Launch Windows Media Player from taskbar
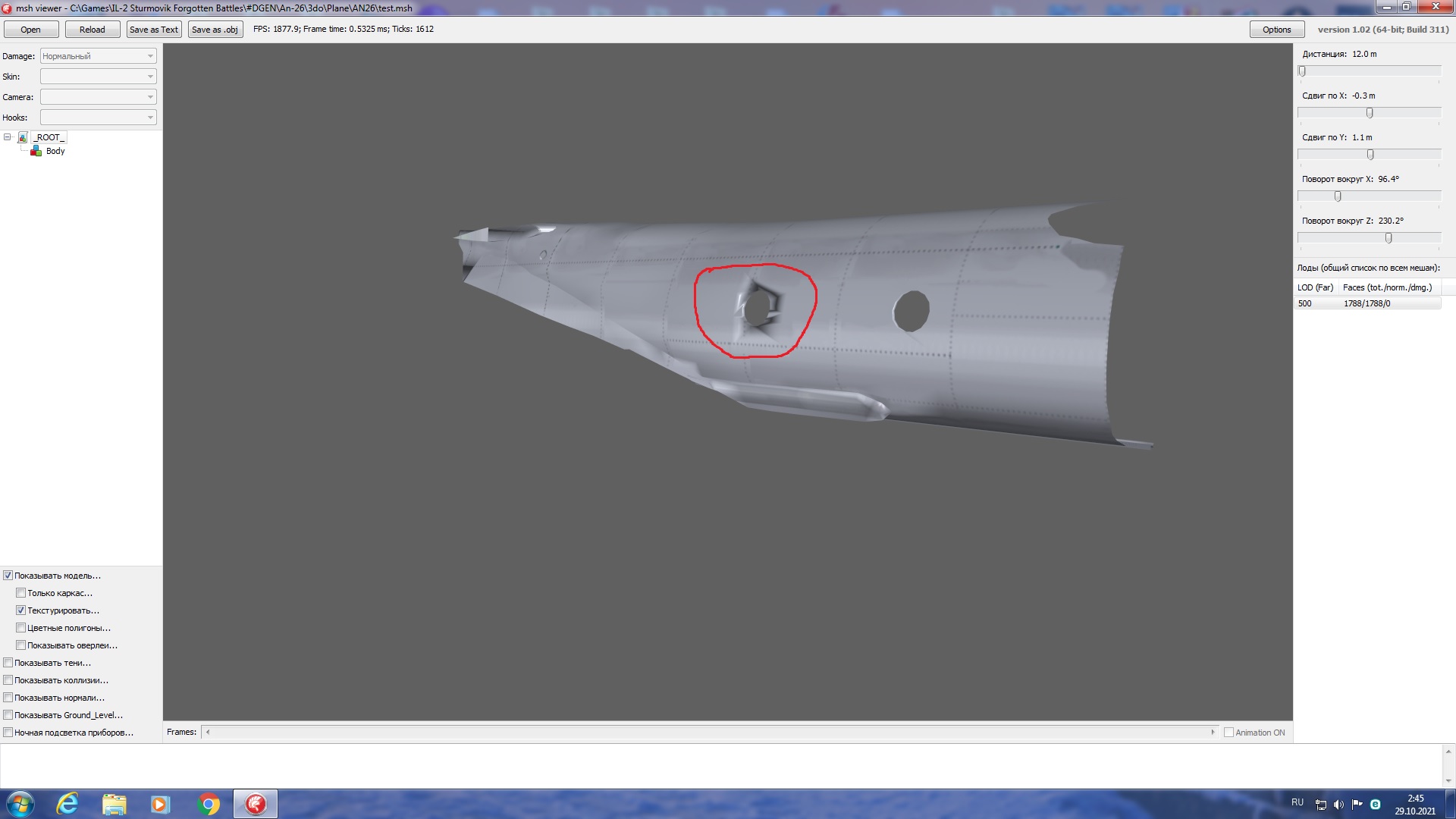This screenshot has width=1456, height=819. (161, 804)
